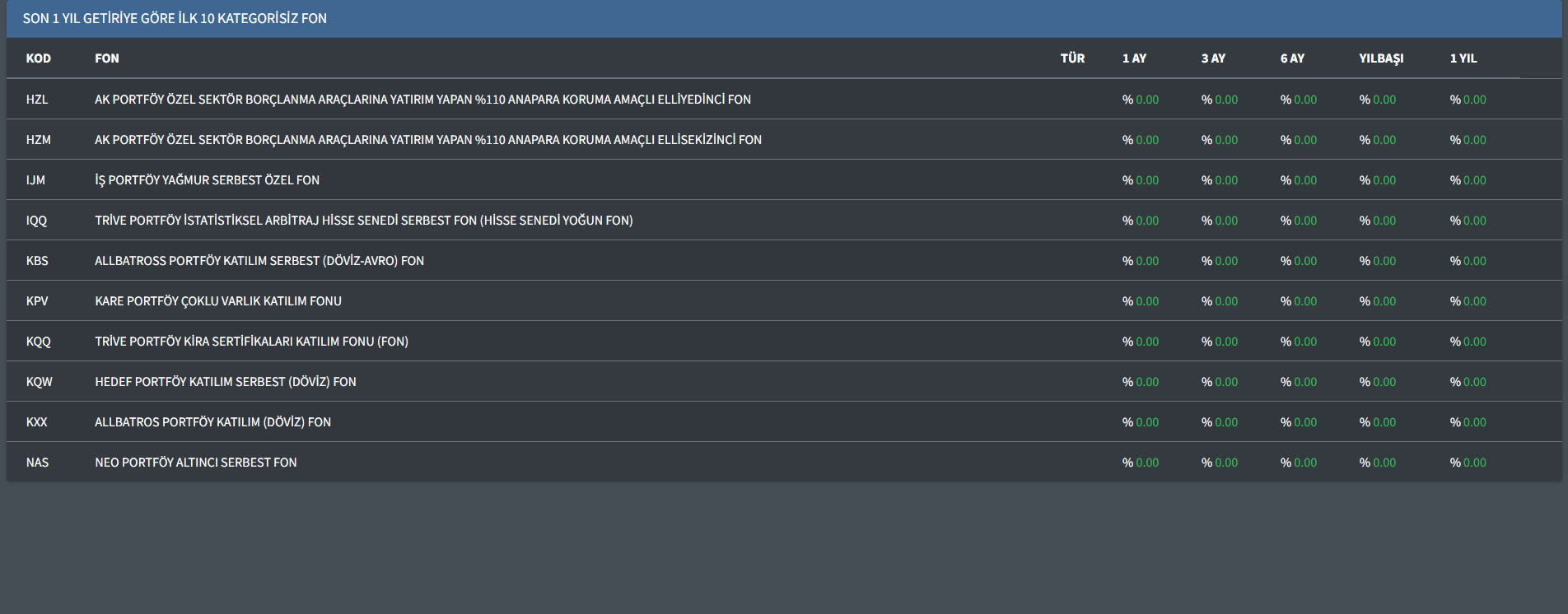
Task: Click the KXX fund code
Action: coord(36,422)
